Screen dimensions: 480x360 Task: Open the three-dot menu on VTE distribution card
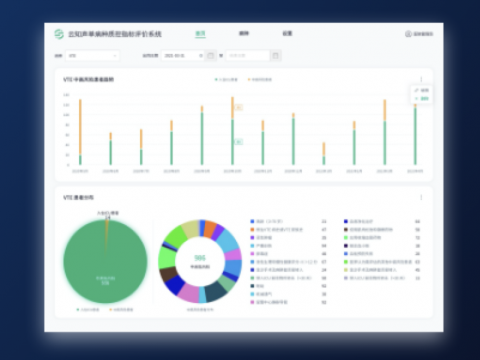point(421,197)
